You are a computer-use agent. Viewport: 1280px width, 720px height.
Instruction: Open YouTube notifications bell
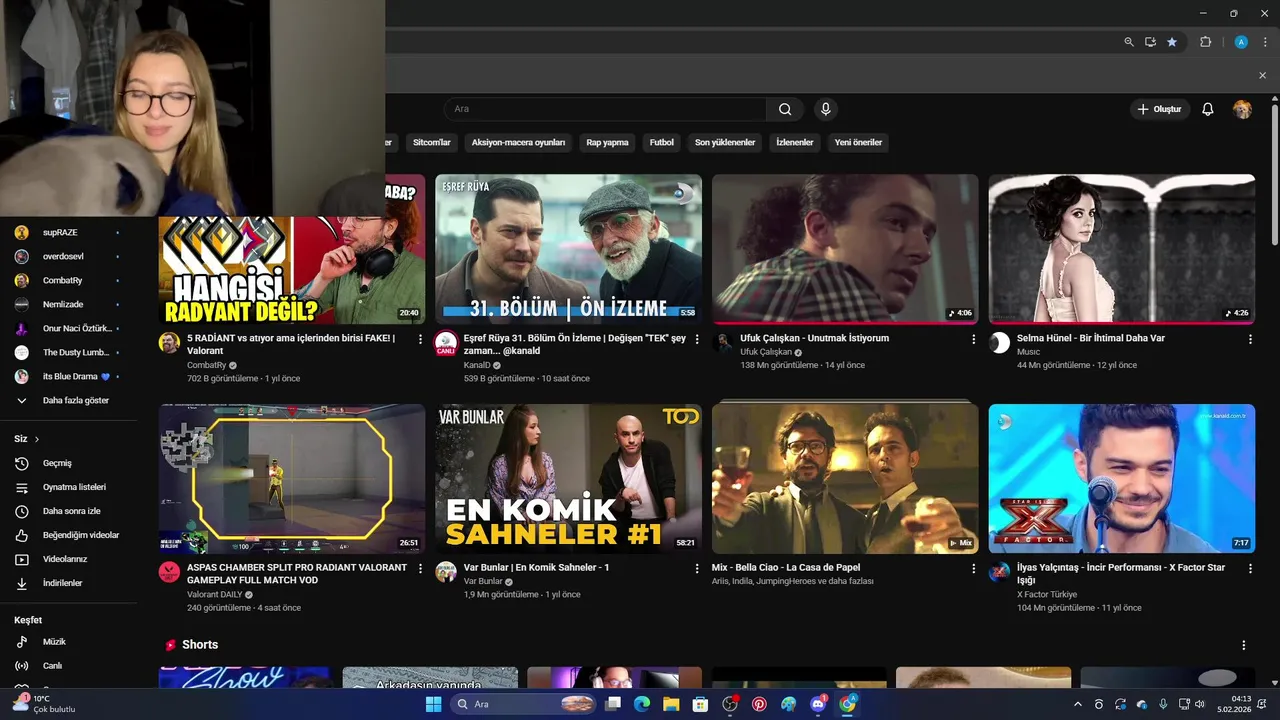[x=1207, y=109]
